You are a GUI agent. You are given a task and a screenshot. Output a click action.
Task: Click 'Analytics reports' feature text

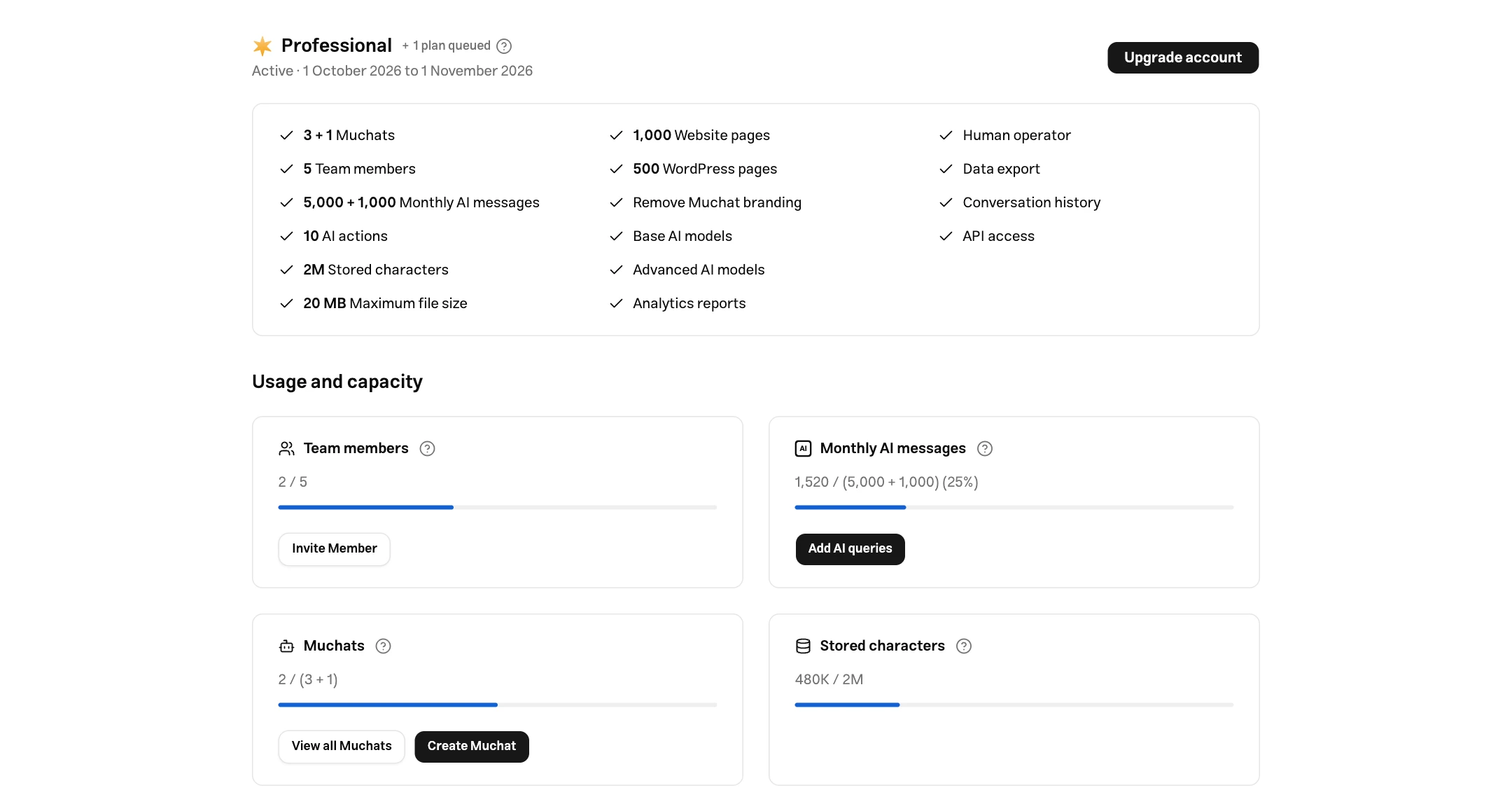[x=689, y=304]
